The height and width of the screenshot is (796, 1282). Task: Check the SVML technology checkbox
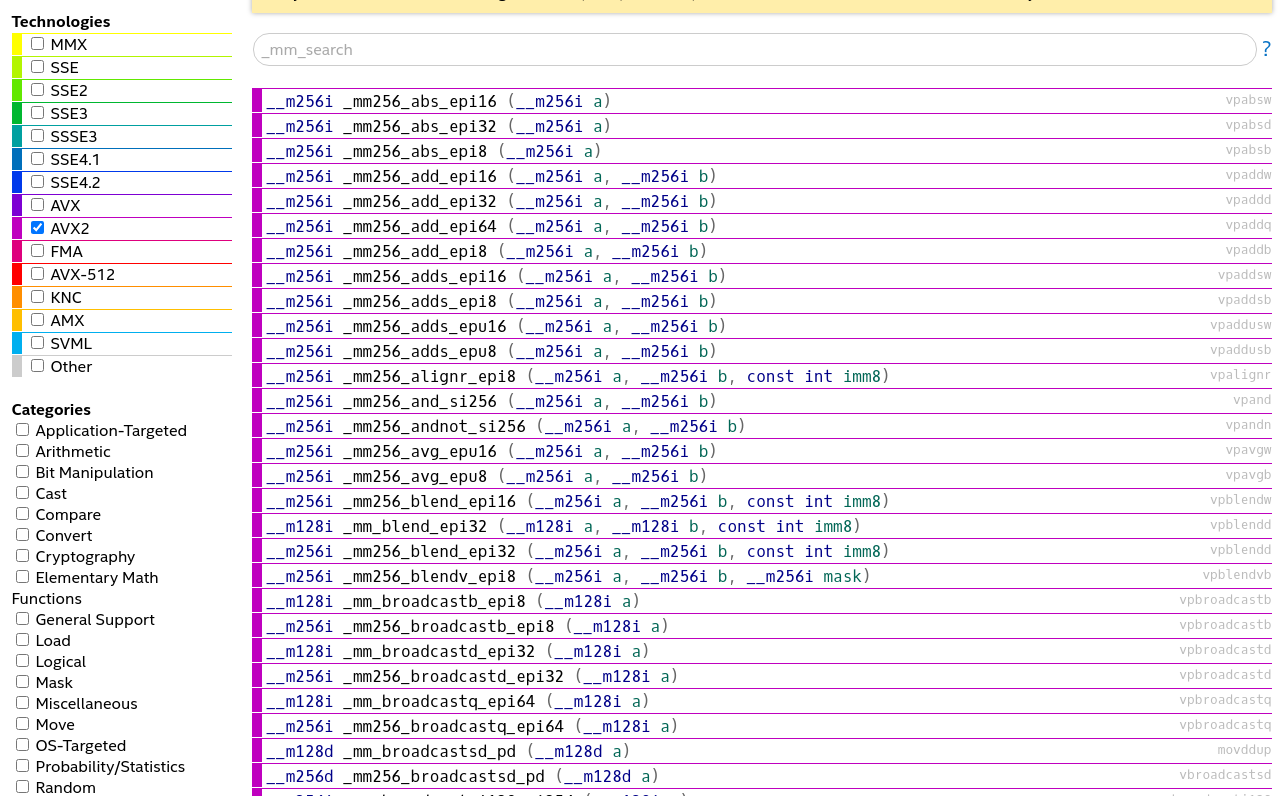click(37, 342)
